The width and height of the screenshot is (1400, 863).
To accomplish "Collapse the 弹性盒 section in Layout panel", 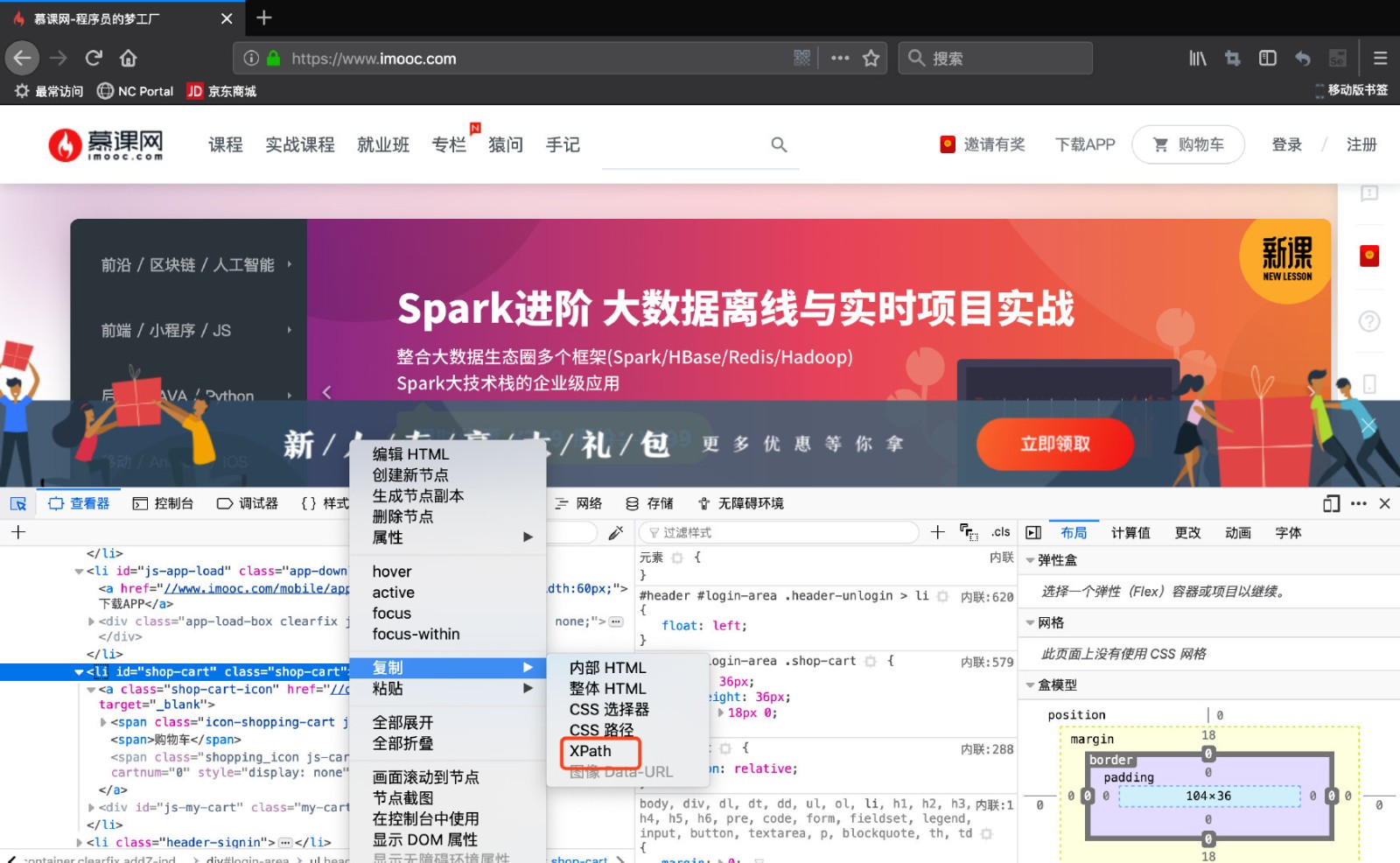I will point(1030,559).
